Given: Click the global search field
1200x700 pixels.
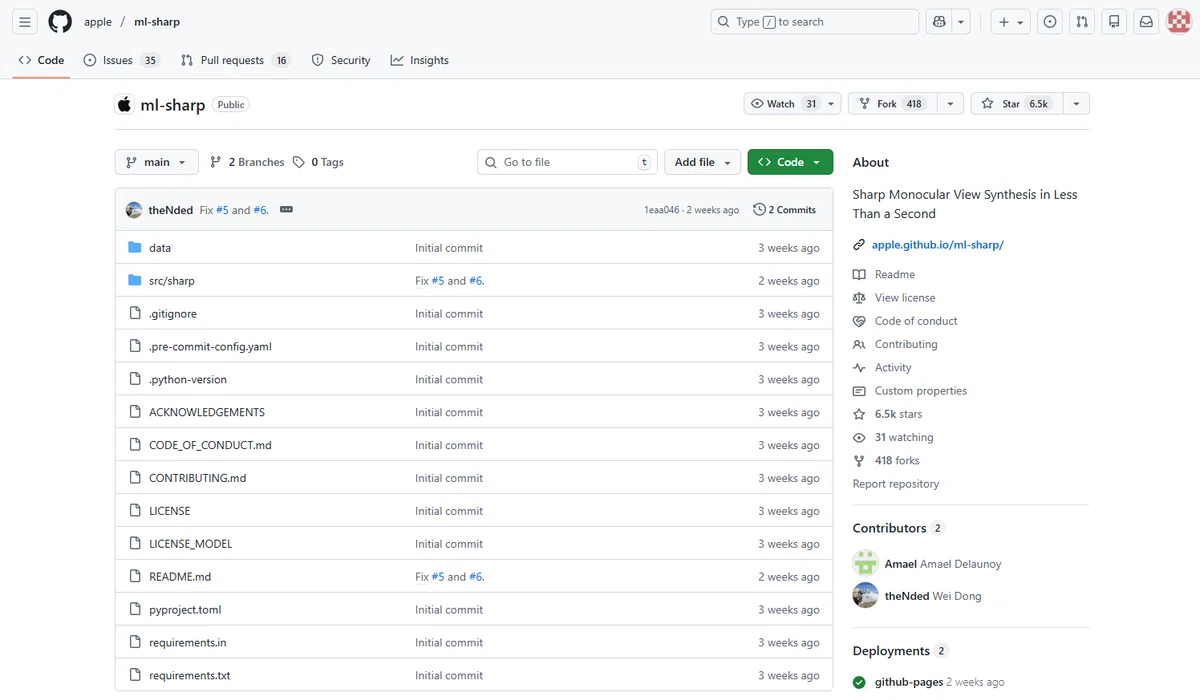Looking at the screenshot, I should [x=814, y=21].
